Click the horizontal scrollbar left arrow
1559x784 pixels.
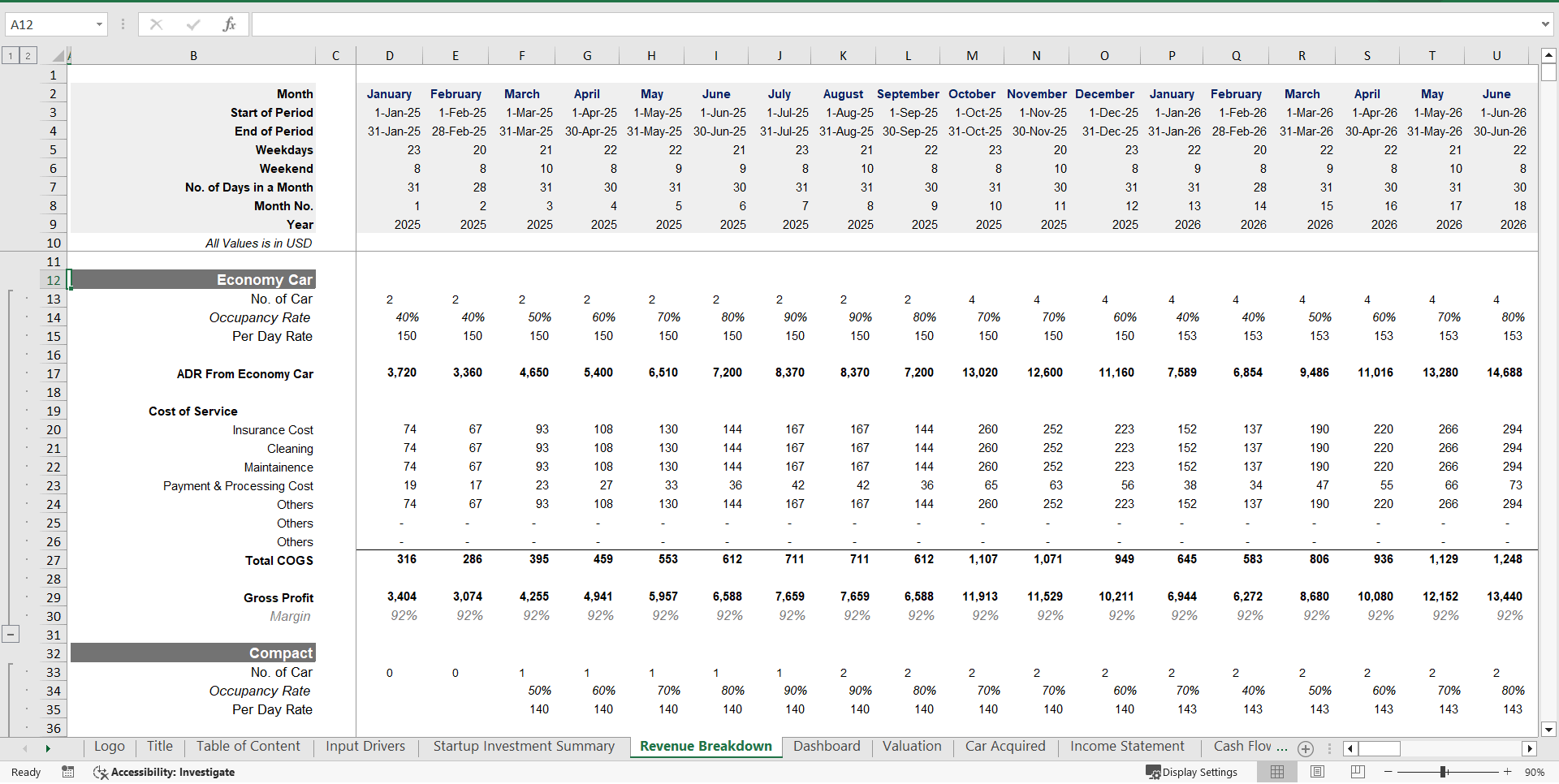(1350, 748)
